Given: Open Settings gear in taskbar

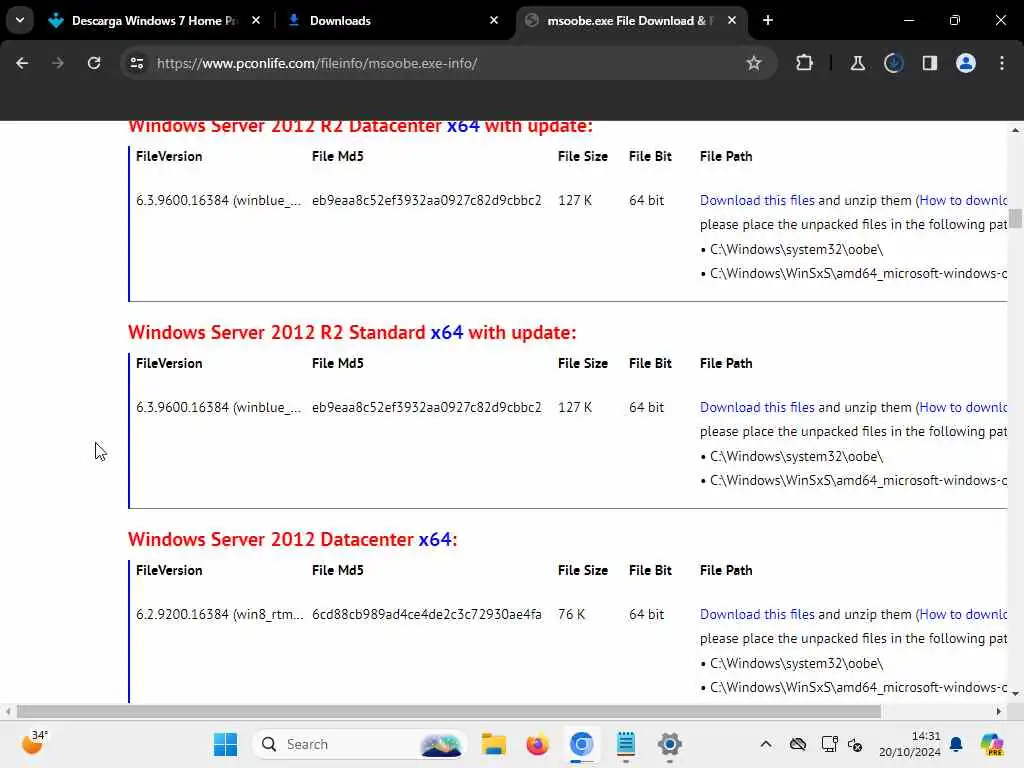Looking at the screenshot, I should (x=669, y=744).
